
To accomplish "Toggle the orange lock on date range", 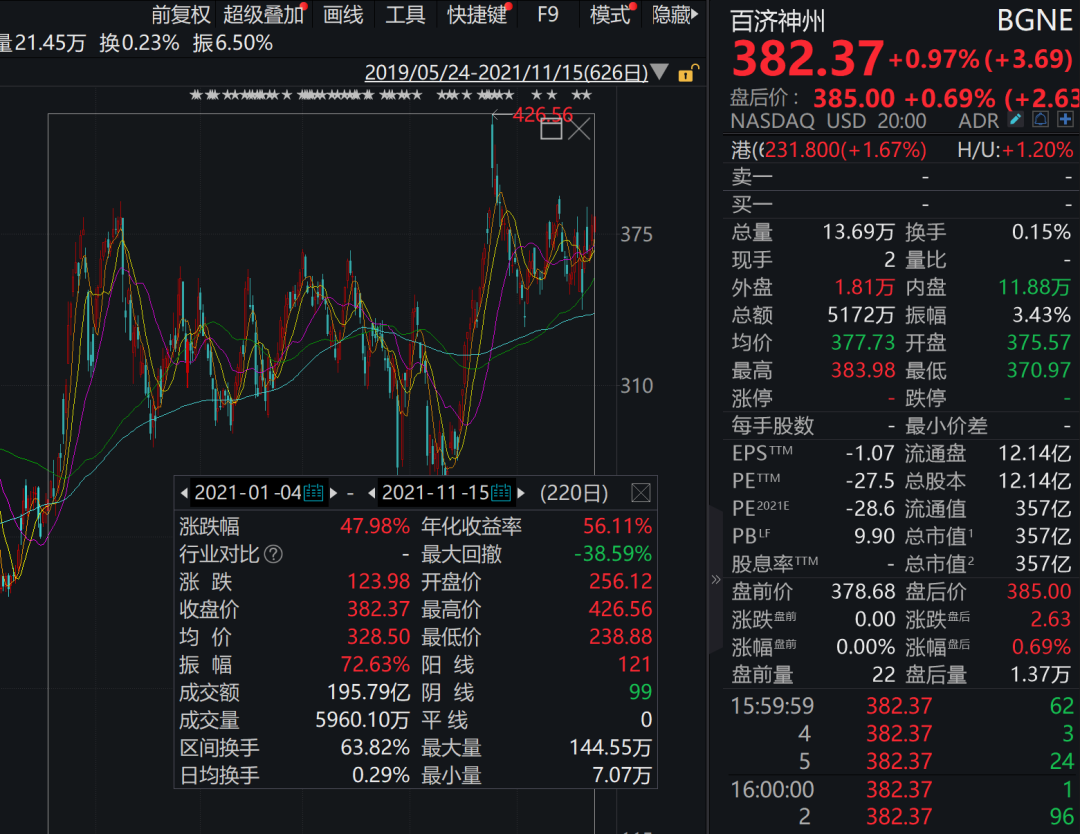I will click(x=688, y=73).
